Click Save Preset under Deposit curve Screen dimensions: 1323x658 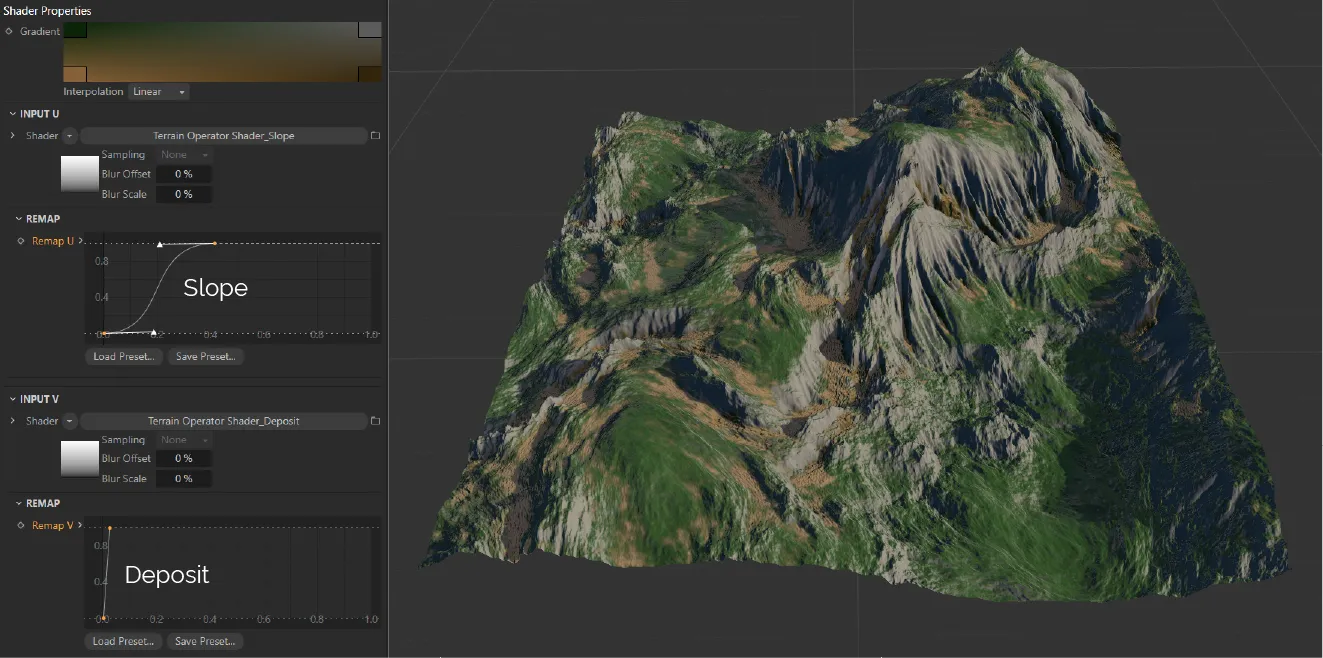pyautogui.click(x=205, y=641)
